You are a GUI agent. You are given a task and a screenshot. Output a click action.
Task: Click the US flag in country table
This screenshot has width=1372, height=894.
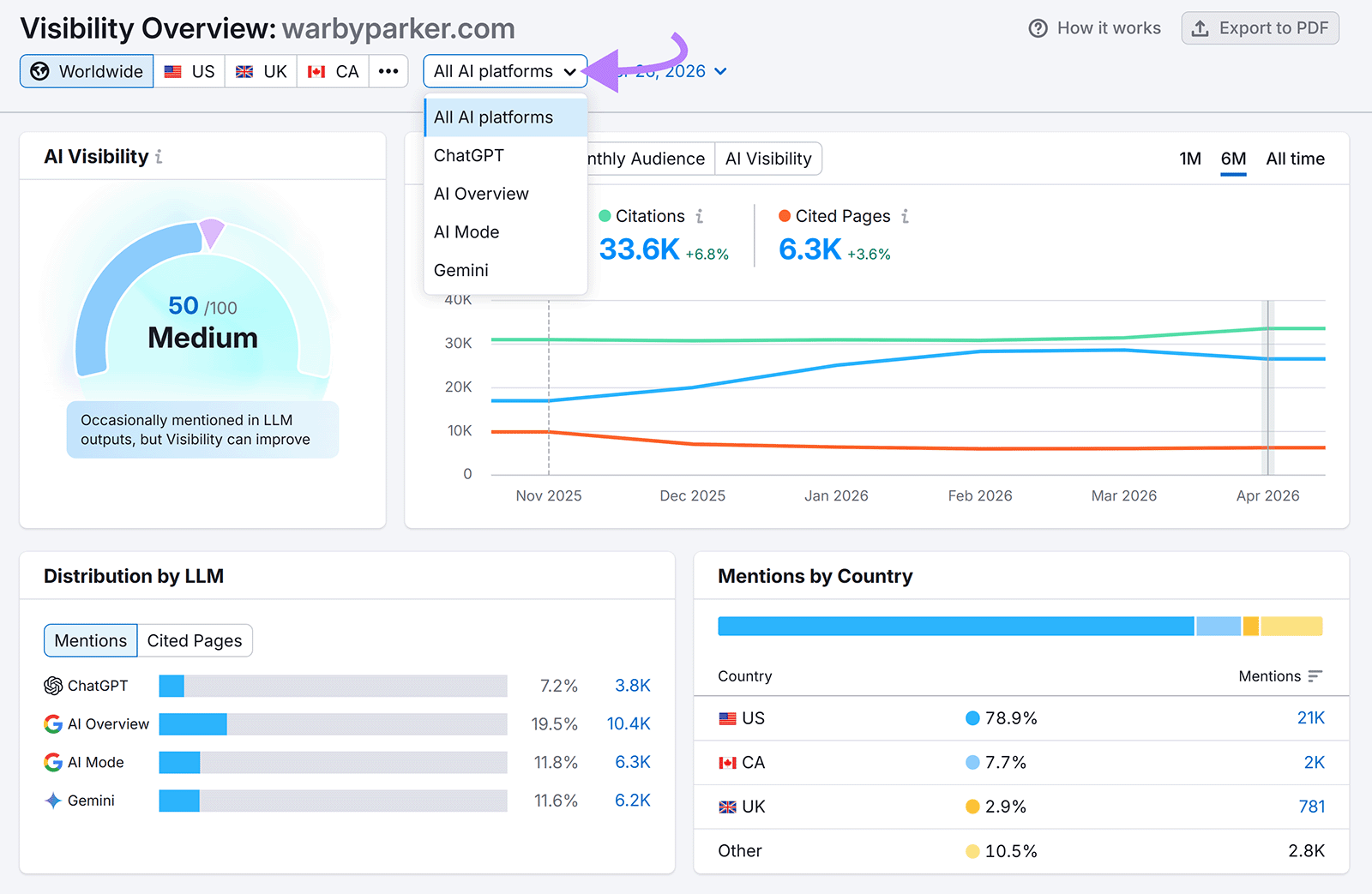(x=727, y=718)
